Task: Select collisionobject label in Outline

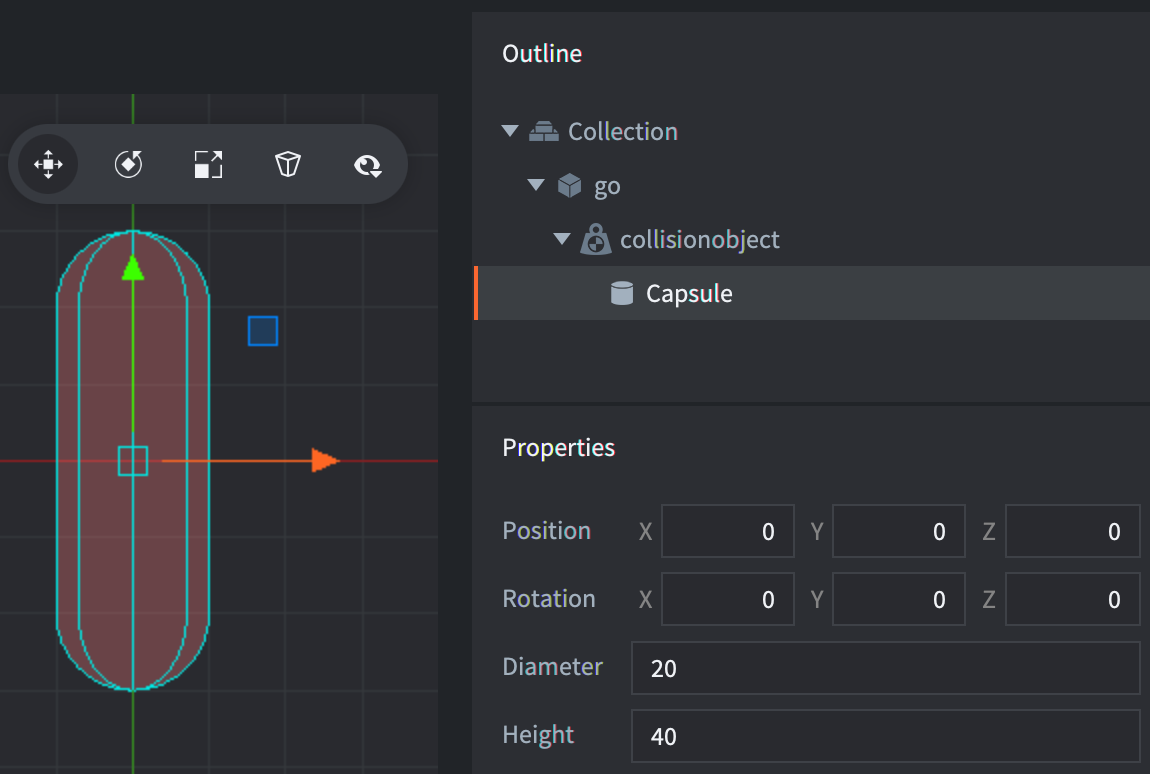Action: coord(699,240)
